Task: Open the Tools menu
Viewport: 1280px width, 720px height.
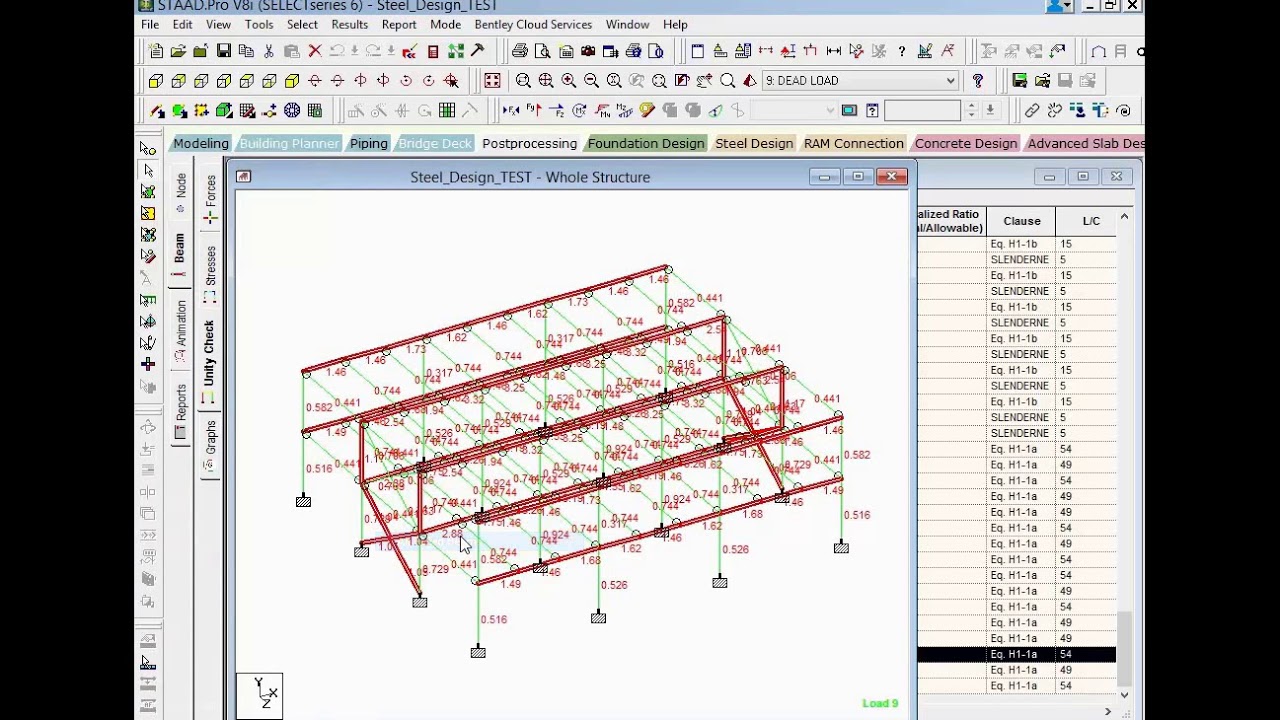Action: [259, 24]
